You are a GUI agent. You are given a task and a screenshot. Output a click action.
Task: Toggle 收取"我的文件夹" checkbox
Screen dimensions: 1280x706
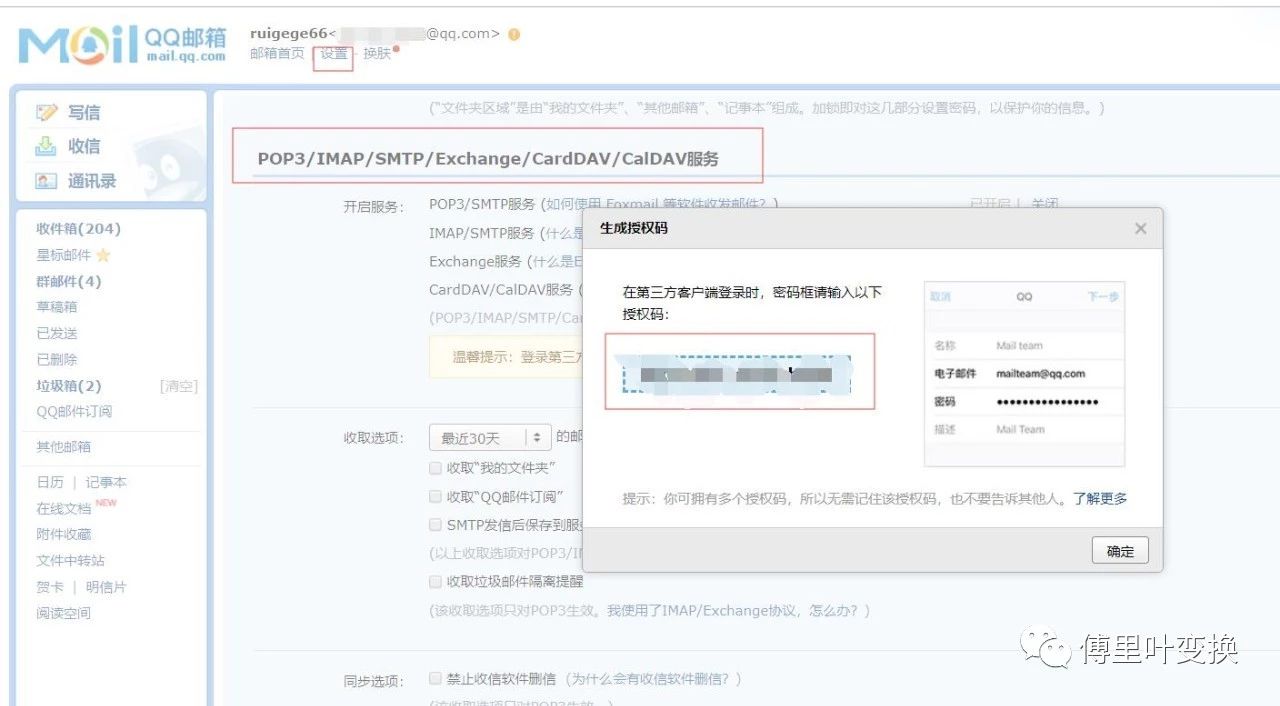435,467
